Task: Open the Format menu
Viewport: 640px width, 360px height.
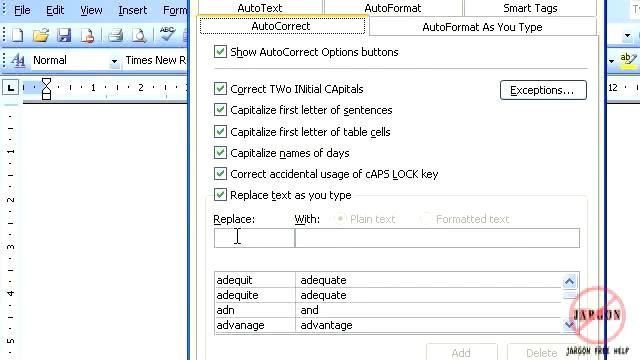Action: (x=175, y=10)
